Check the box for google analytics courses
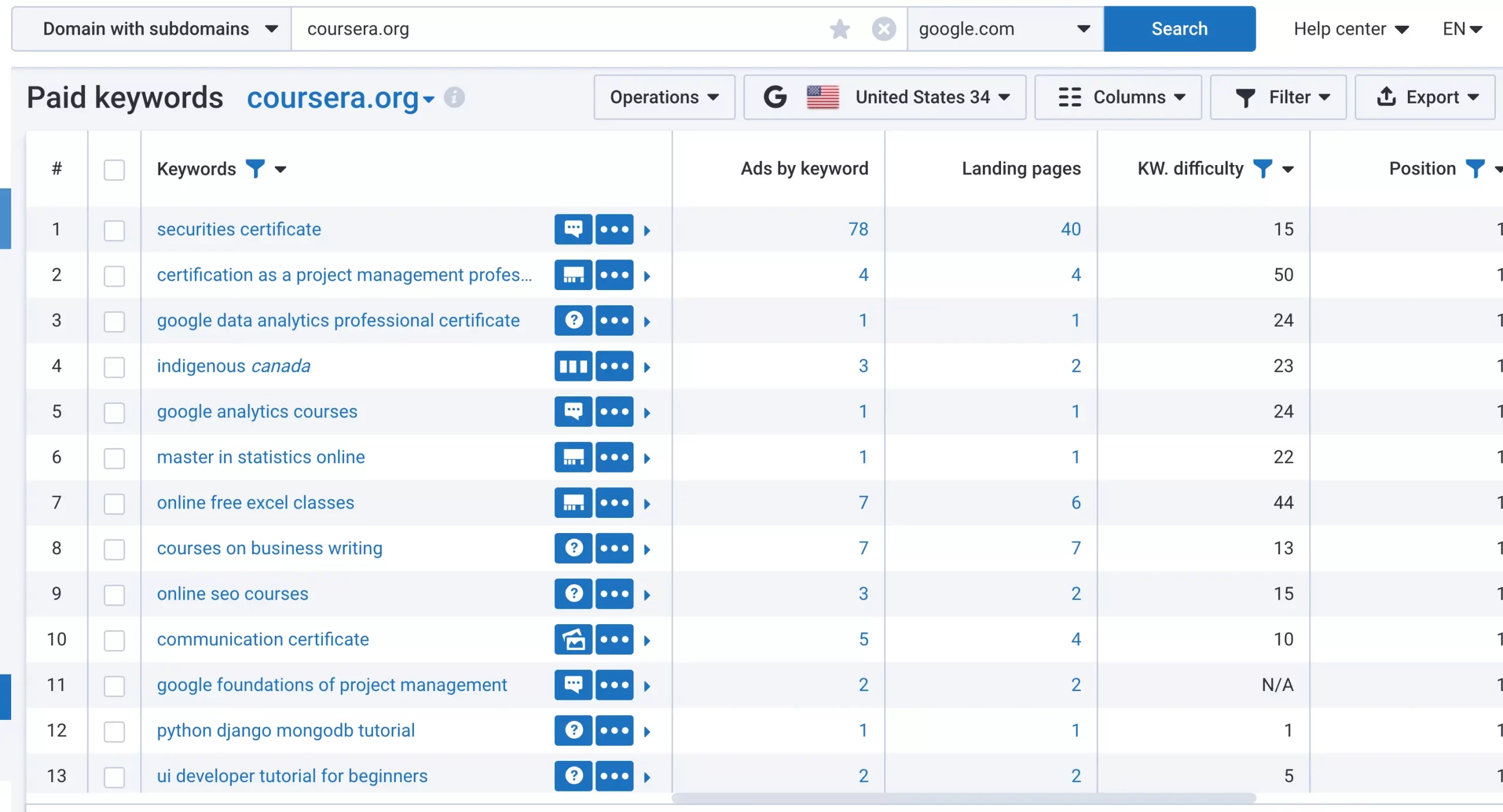 coord(114,412)
